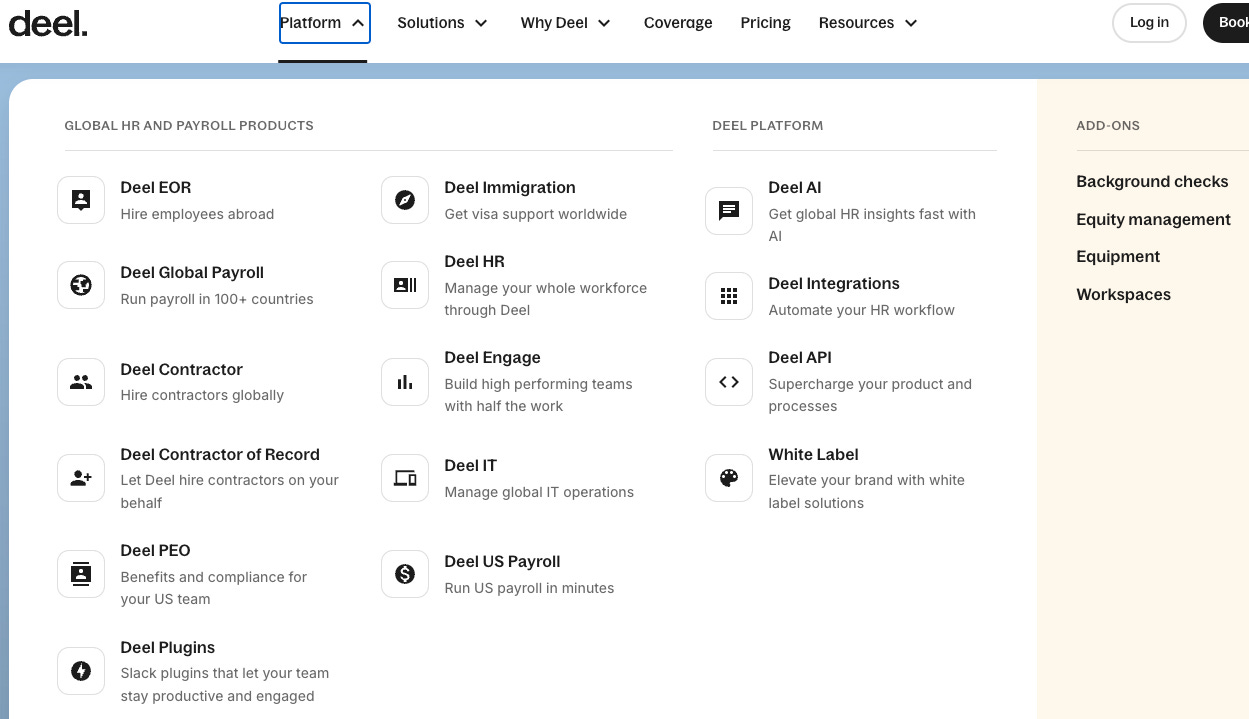Click the Deel Plugins lightning icon

[x=81, y=671]
